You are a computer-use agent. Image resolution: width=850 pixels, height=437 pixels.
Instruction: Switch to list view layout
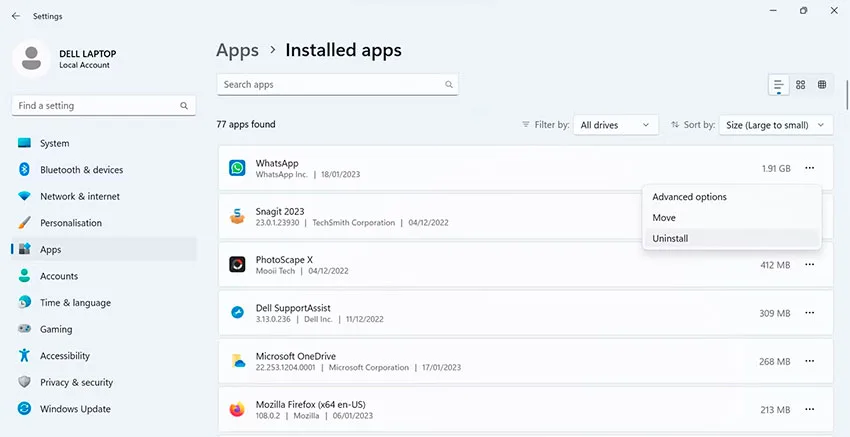(x=779, y=85)
